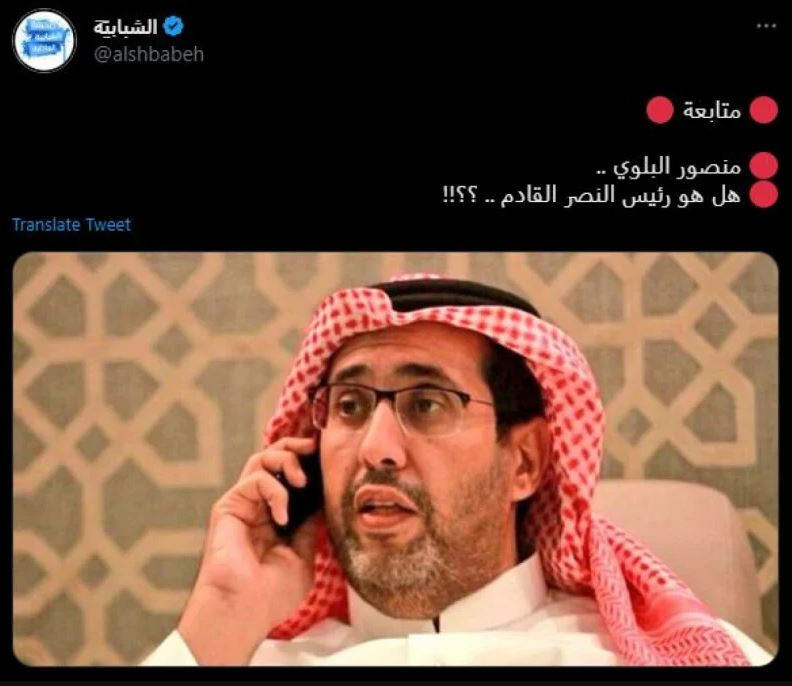Screen dimensions: 792x686
Task: Select the name منصور البلوي in tweet
Action: coord(677,167)
